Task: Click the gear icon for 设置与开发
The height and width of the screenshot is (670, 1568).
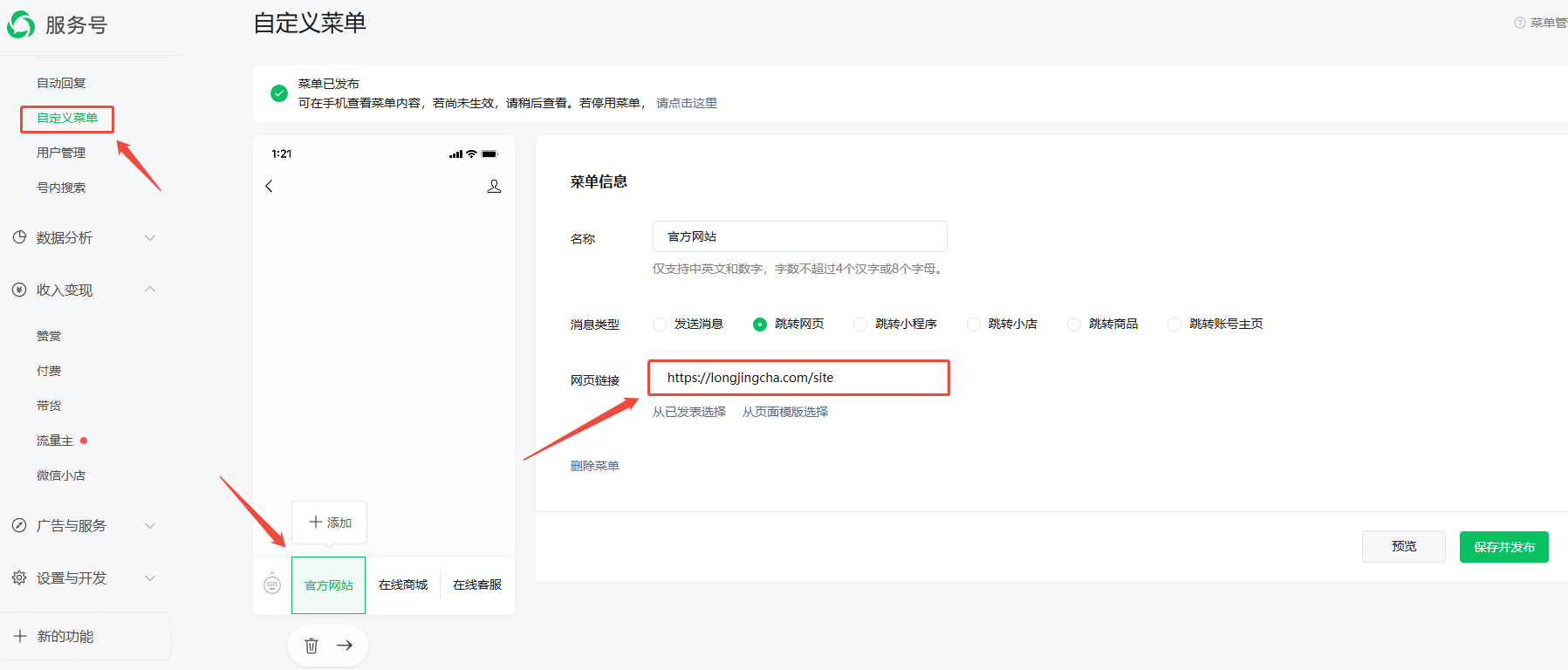Action: tap(19, 578)
